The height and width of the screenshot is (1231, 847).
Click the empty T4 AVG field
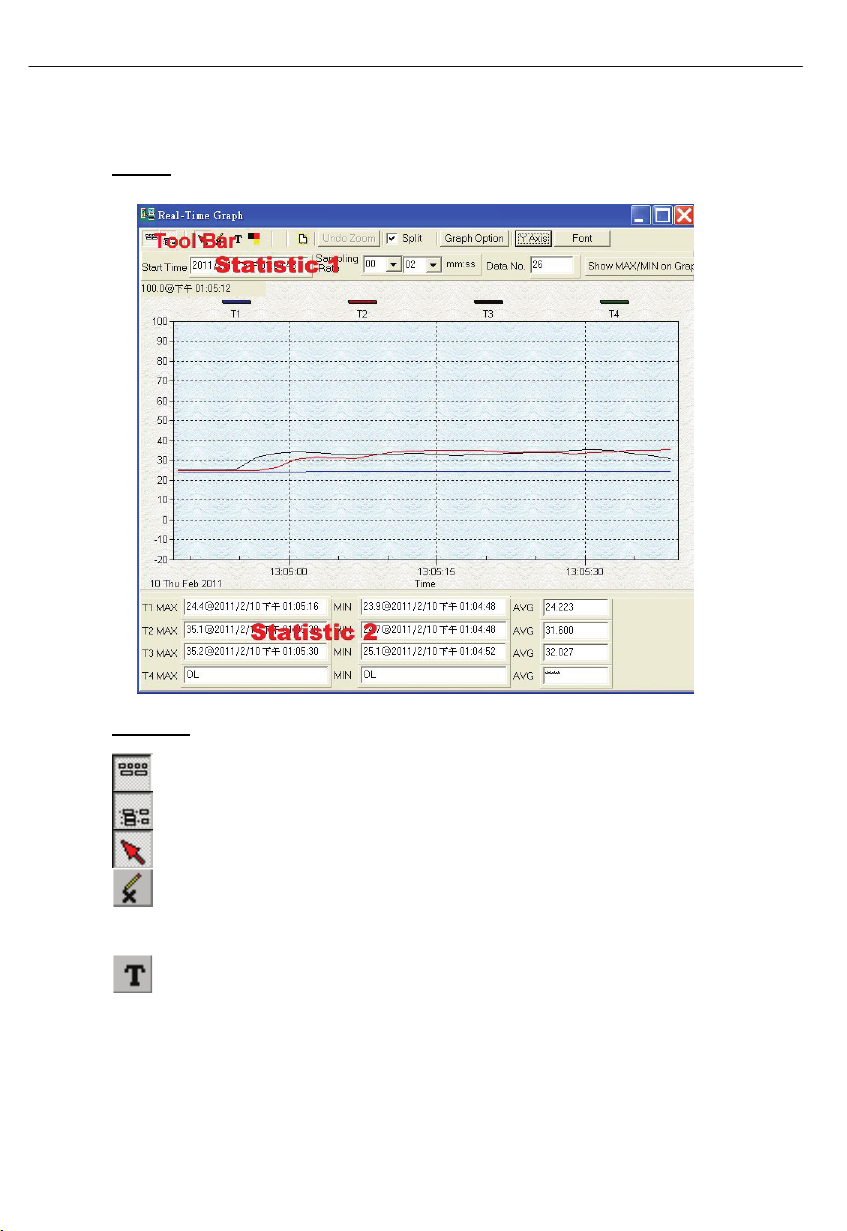[576, 675]
